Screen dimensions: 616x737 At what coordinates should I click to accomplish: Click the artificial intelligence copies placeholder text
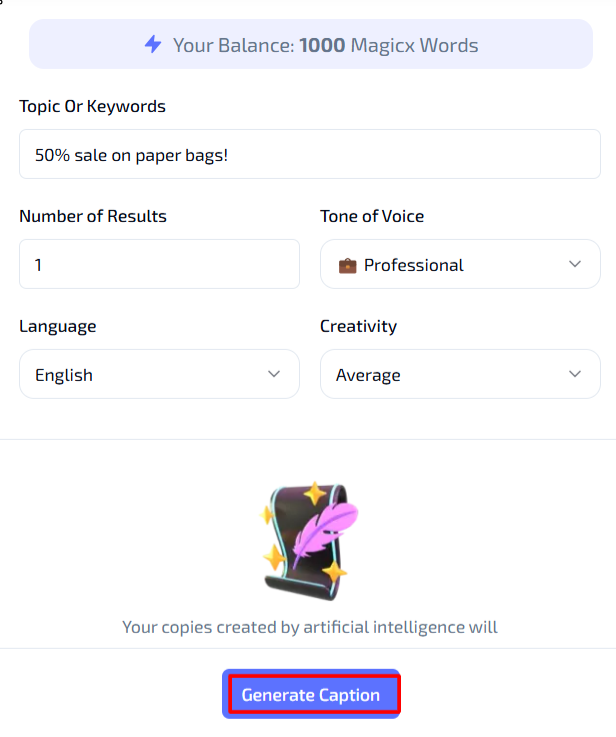(x=310, y=627)
